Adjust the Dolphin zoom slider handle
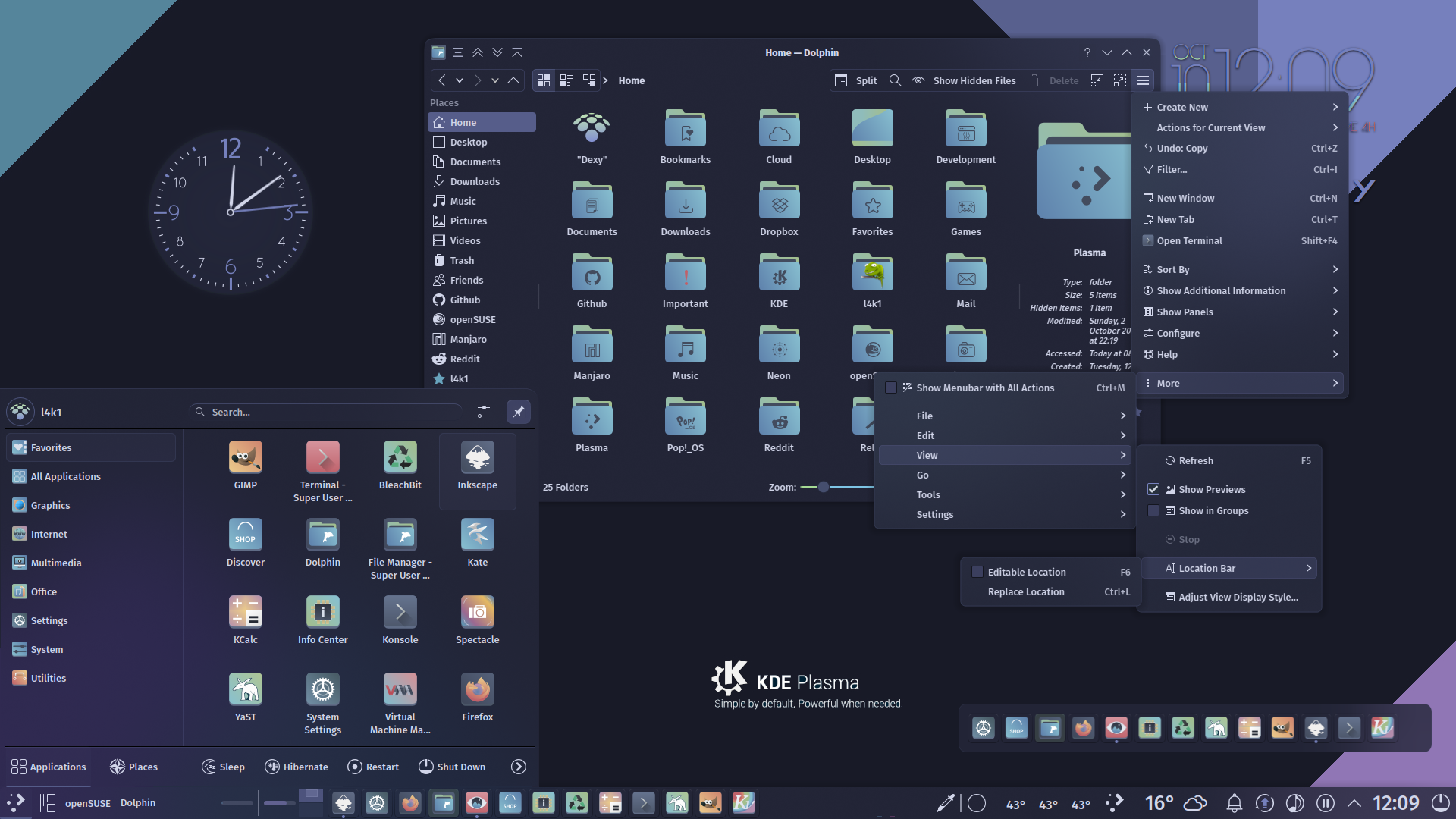Viewport: 1456px width, 819px height. click(823, 487)
